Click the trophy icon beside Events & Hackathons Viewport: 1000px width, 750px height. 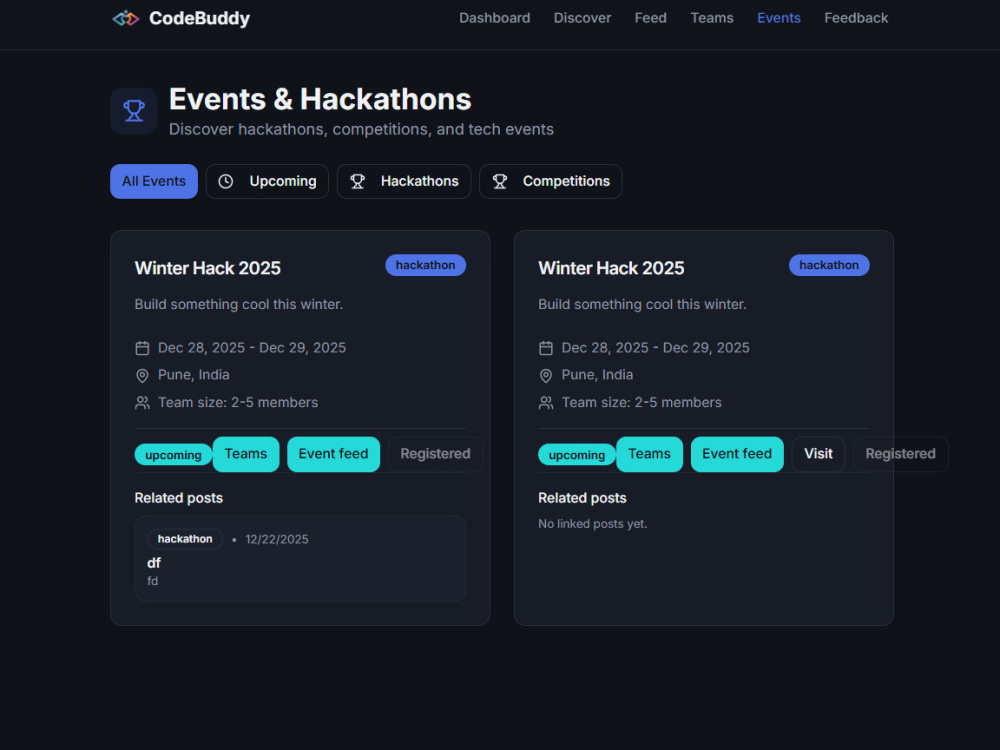click(x=133, y=111)
